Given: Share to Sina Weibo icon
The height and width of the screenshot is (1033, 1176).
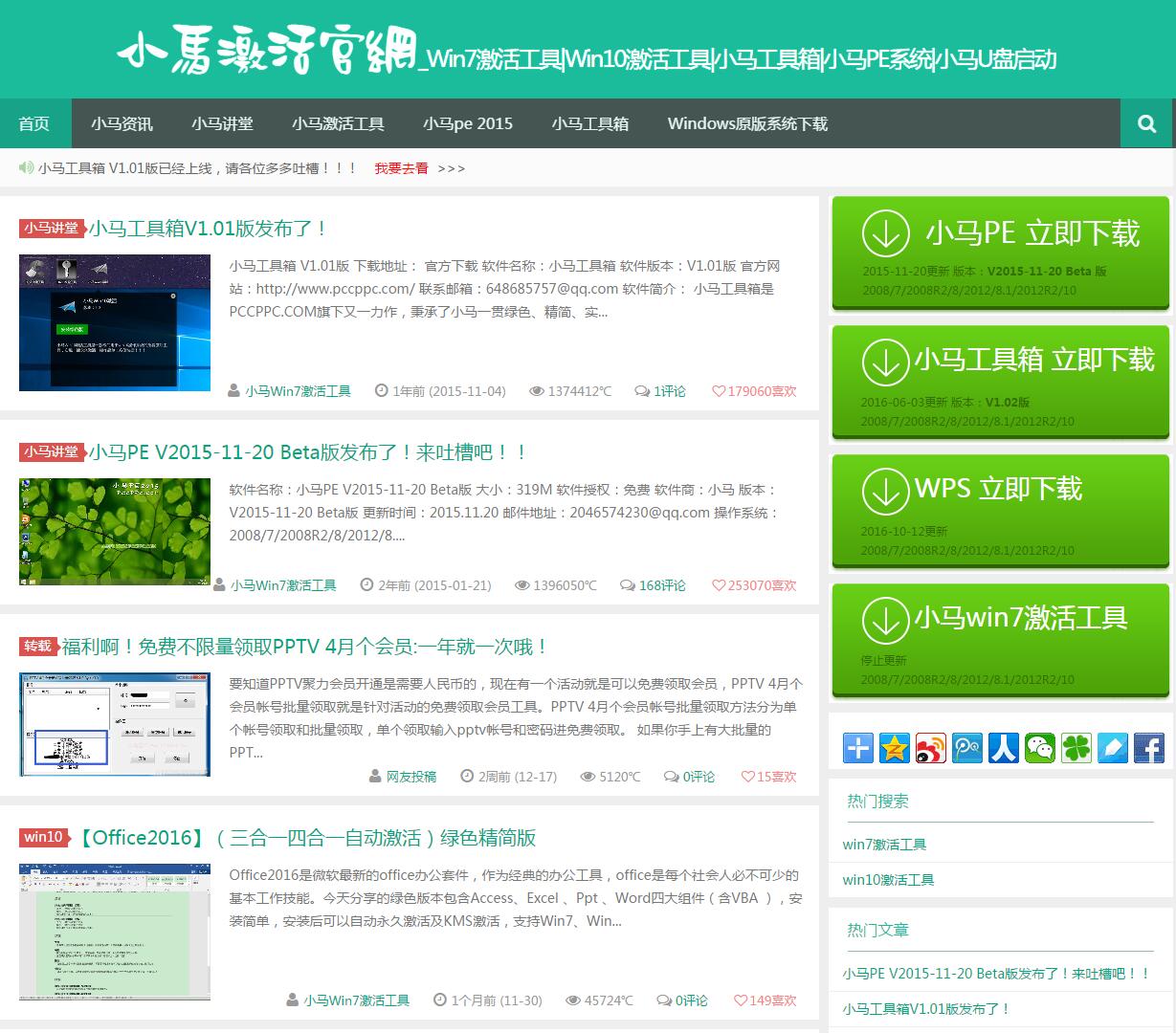Looking at the screenshot, I should pyautogui.click(x=931, y=748).
